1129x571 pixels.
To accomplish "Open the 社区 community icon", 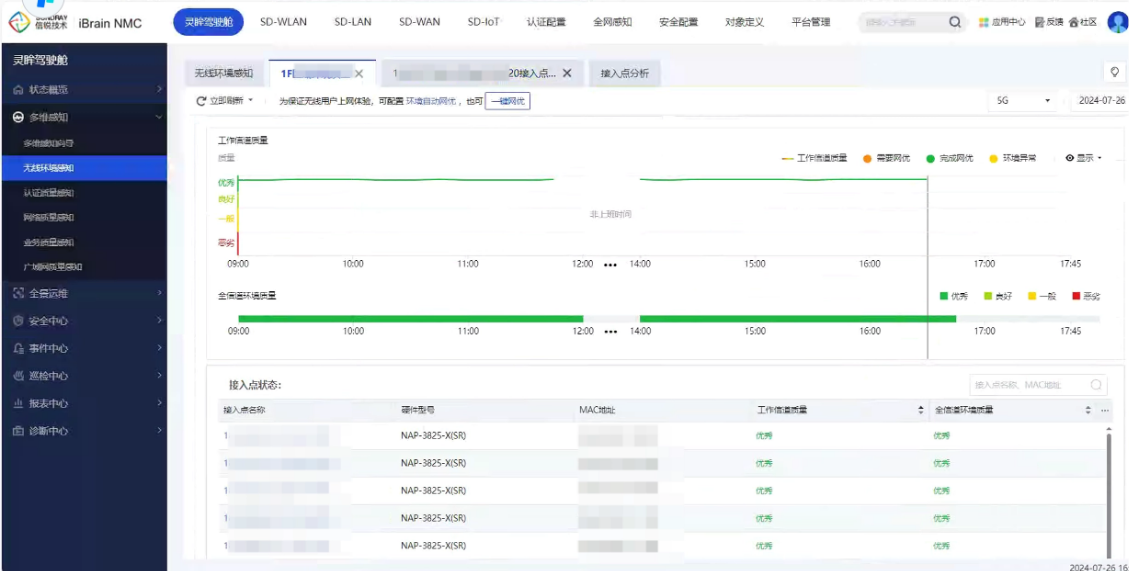I will 1074,22.
